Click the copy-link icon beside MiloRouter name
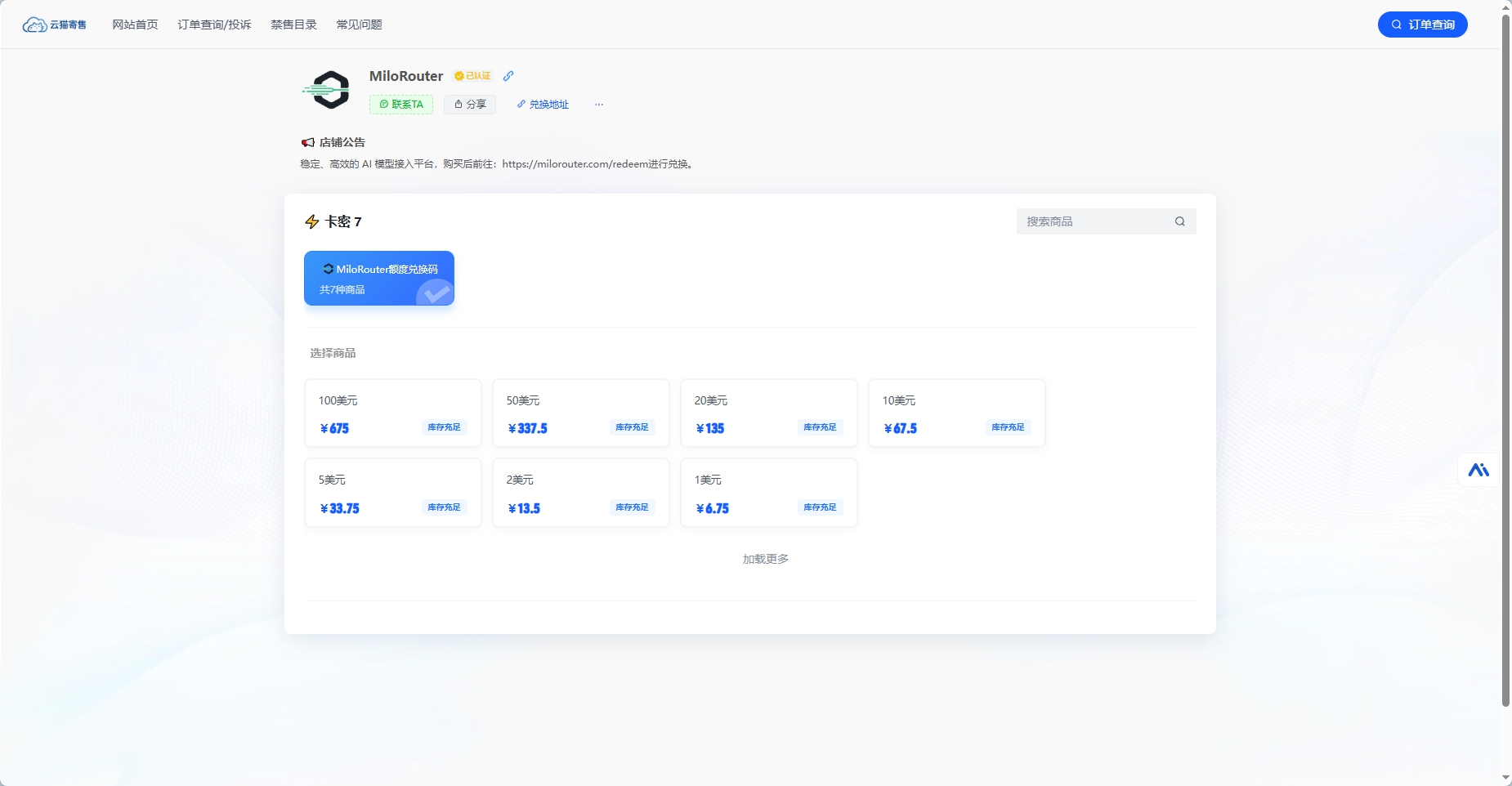1512x786 pixels. (x=508, y=76)
